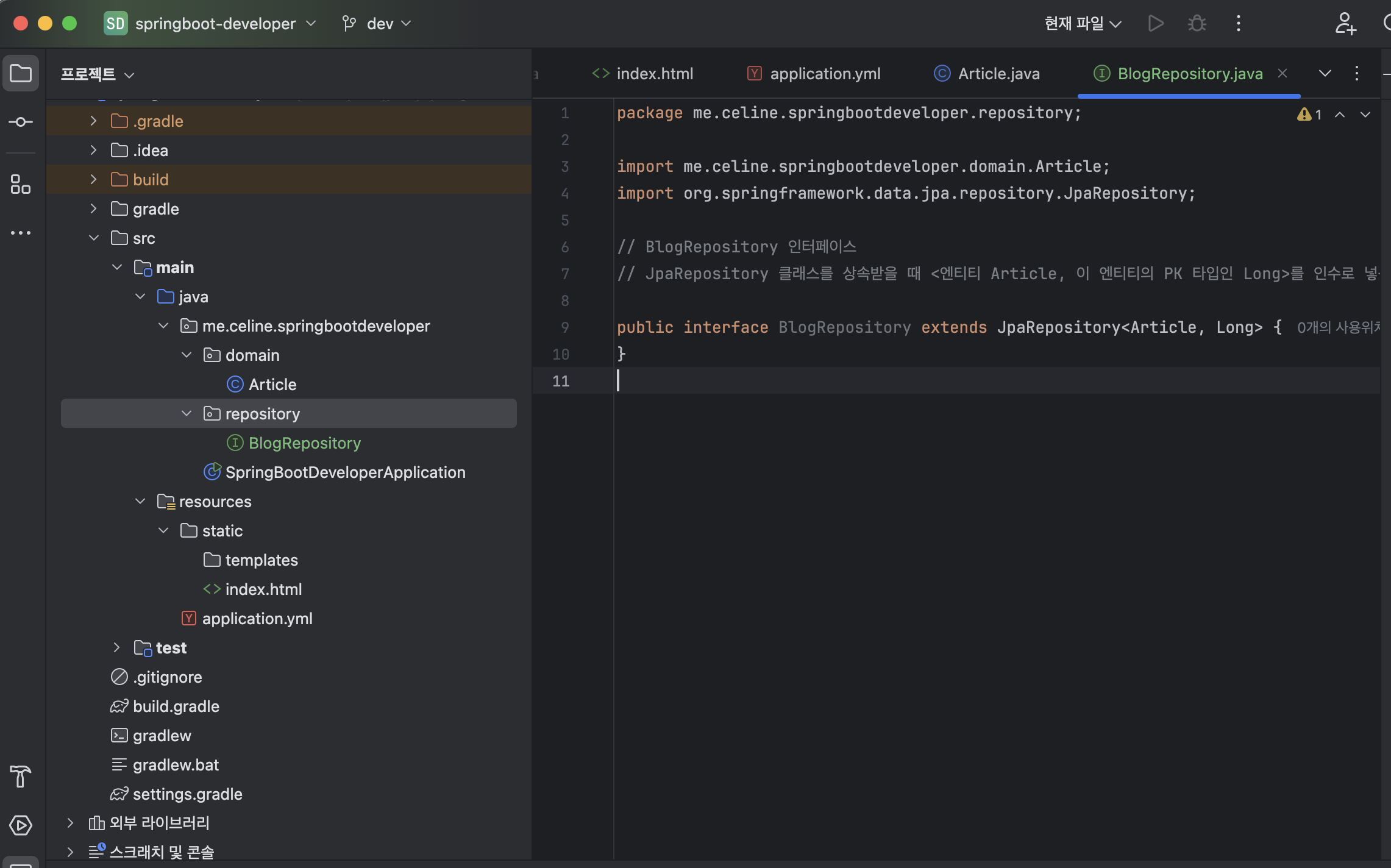Switch to the index.html tab

click(x=642, y=74)
